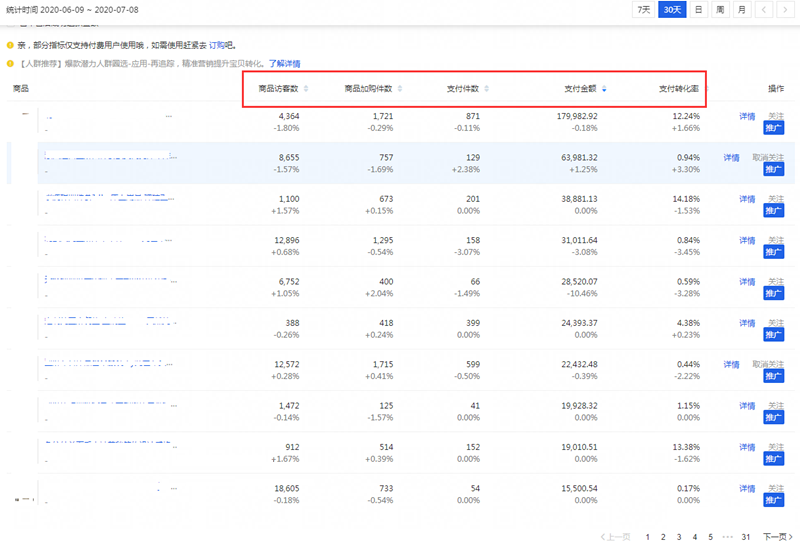Open 详情 for the 38,881.13 row
The image size is (800, 541).
coord(747,199)
